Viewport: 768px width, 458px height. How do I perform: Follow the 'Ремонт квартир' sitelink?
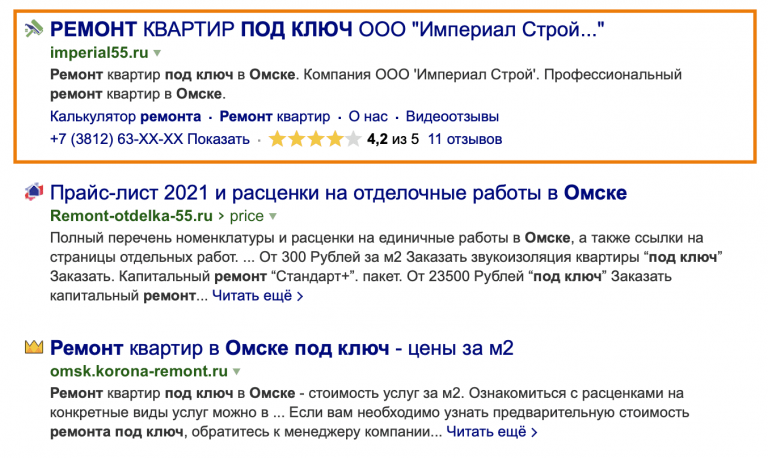pos(275,117)
